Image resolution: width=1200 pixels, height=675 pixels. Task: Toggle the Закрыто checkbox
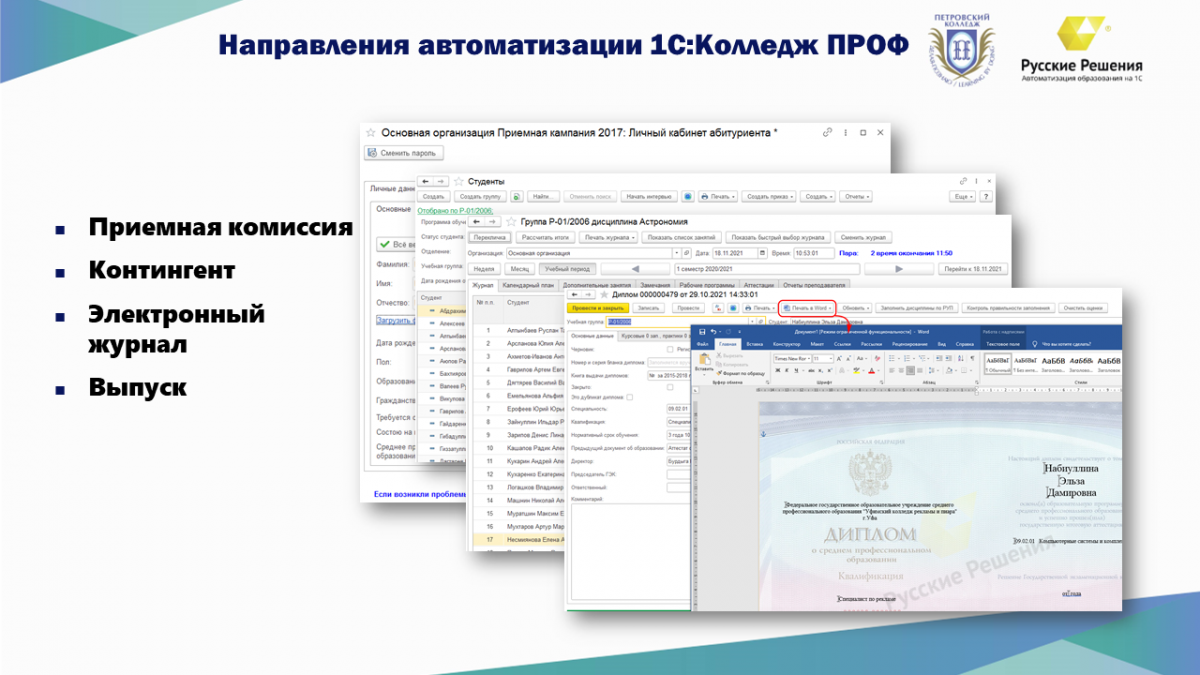pyautogui.click(x=670, y=386)
